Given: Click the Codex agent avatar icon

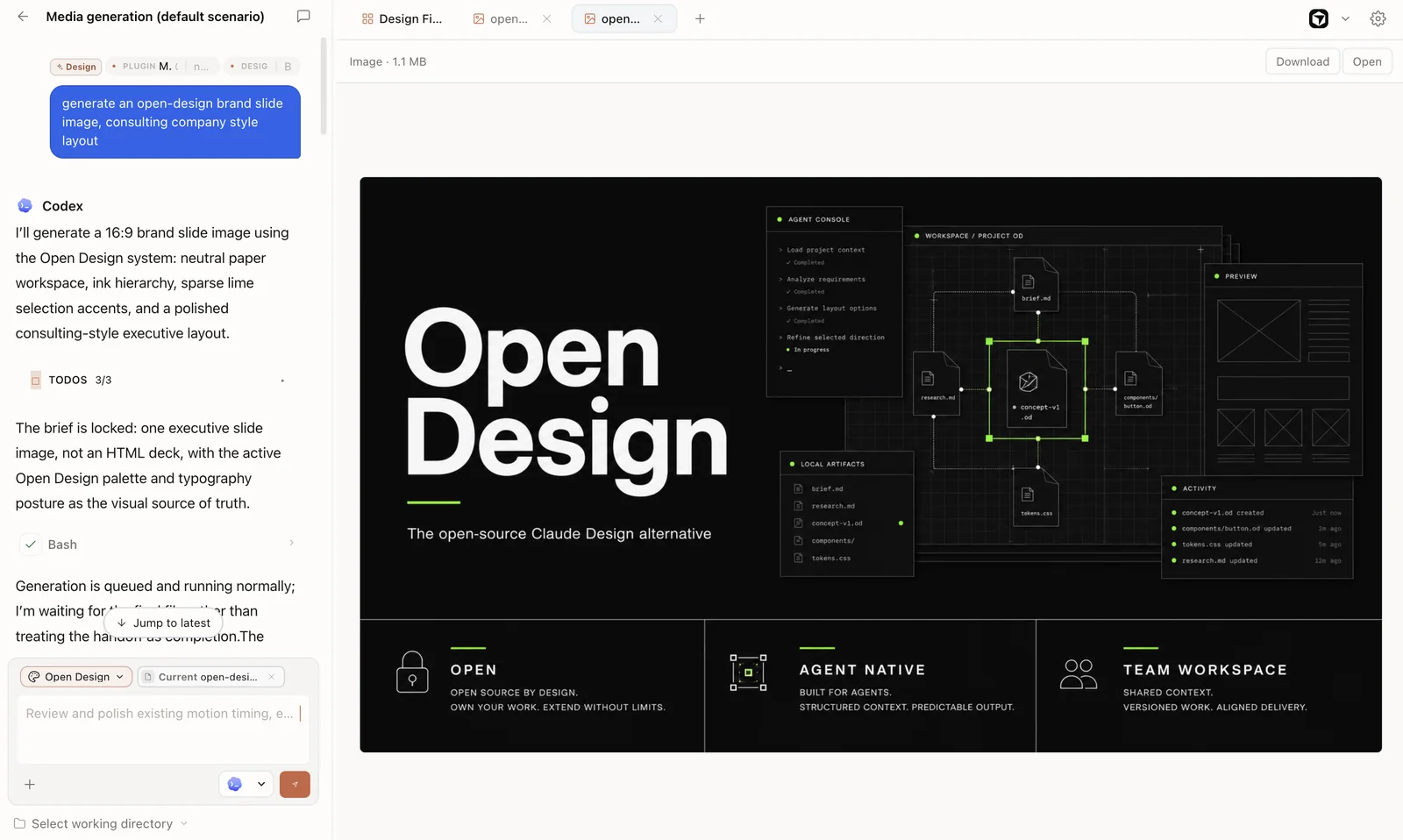Looking at the screenshot, I should point(25,206).
